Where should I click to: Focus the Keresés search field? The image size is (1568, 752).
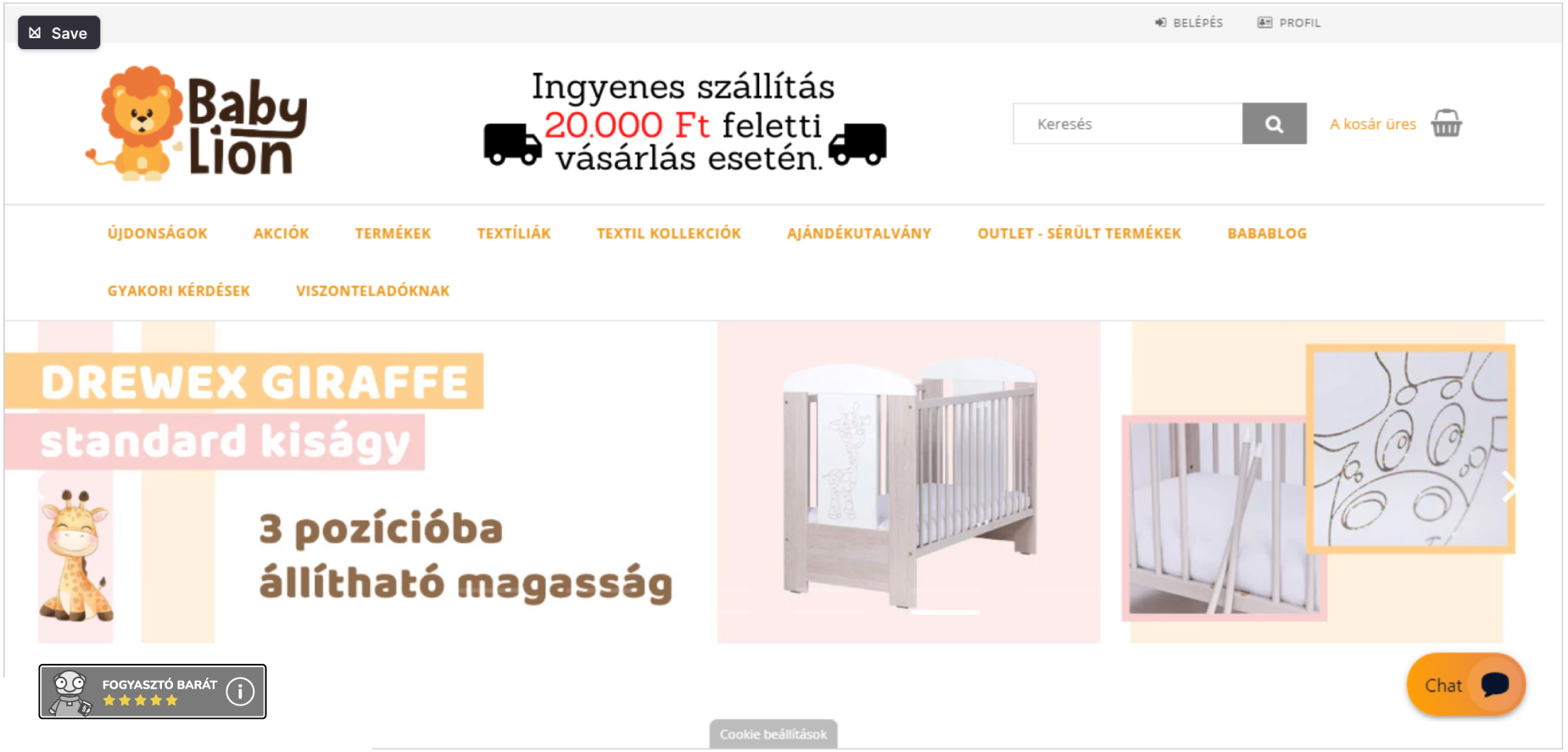click(1128, 124)
